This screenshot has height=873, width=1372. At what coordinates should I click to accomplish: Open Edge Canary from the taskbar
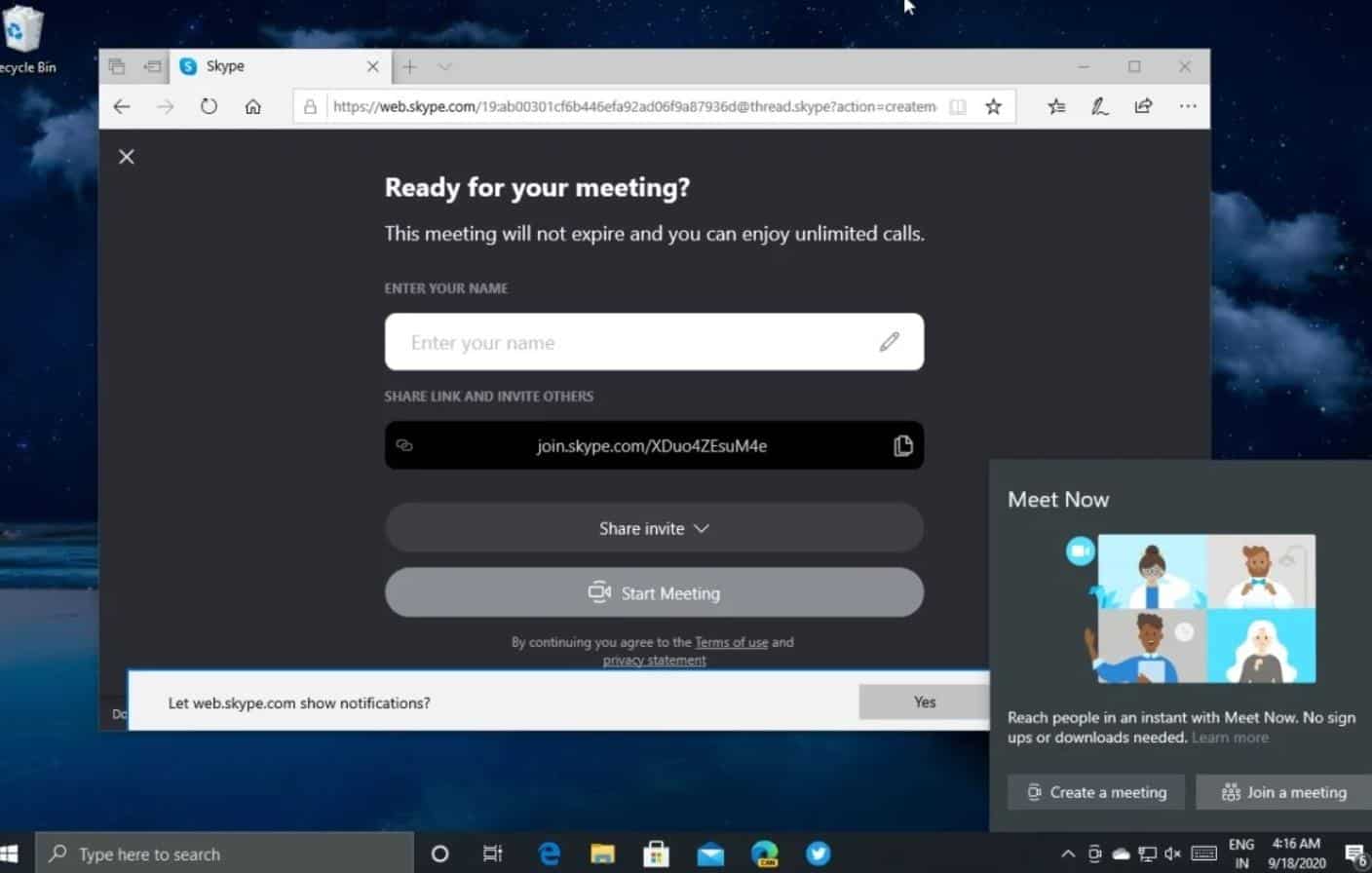(x=765, y=854)
